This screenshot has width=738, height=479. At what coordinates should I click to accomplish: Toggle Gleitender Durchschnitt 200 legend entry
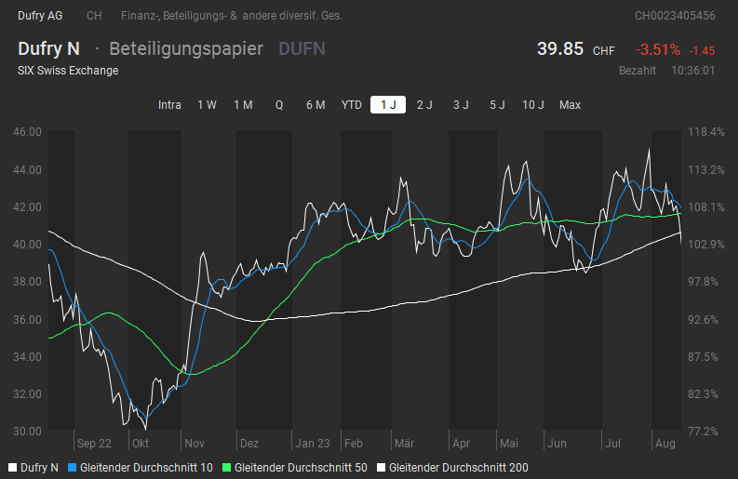[458, 467]
